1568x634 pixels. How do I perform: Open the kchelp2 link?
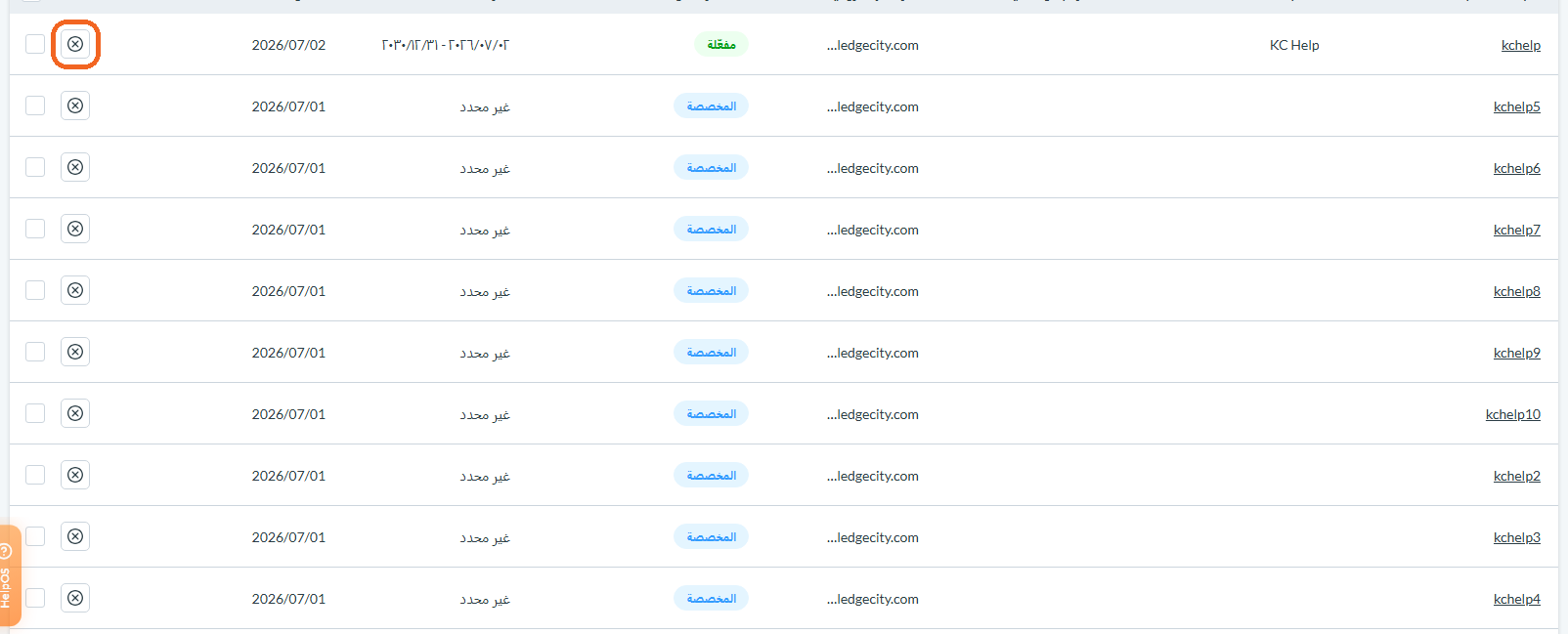click(1516, 476)
